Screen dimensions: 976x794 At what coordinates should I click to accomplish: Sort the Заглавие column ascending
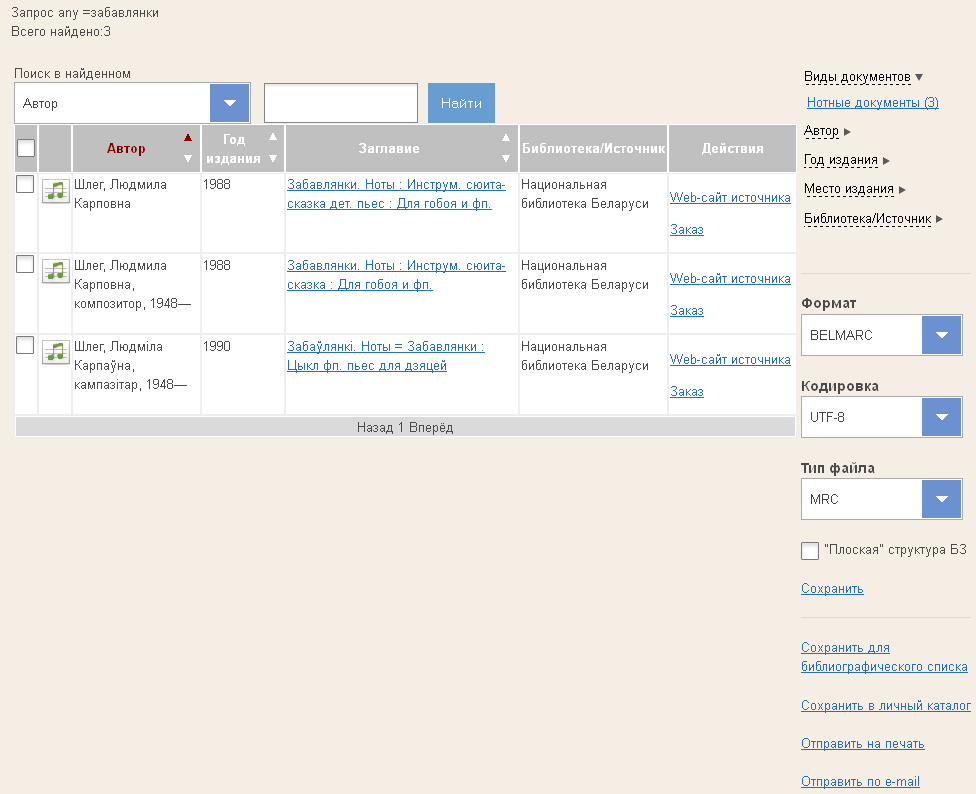point(505,138)
